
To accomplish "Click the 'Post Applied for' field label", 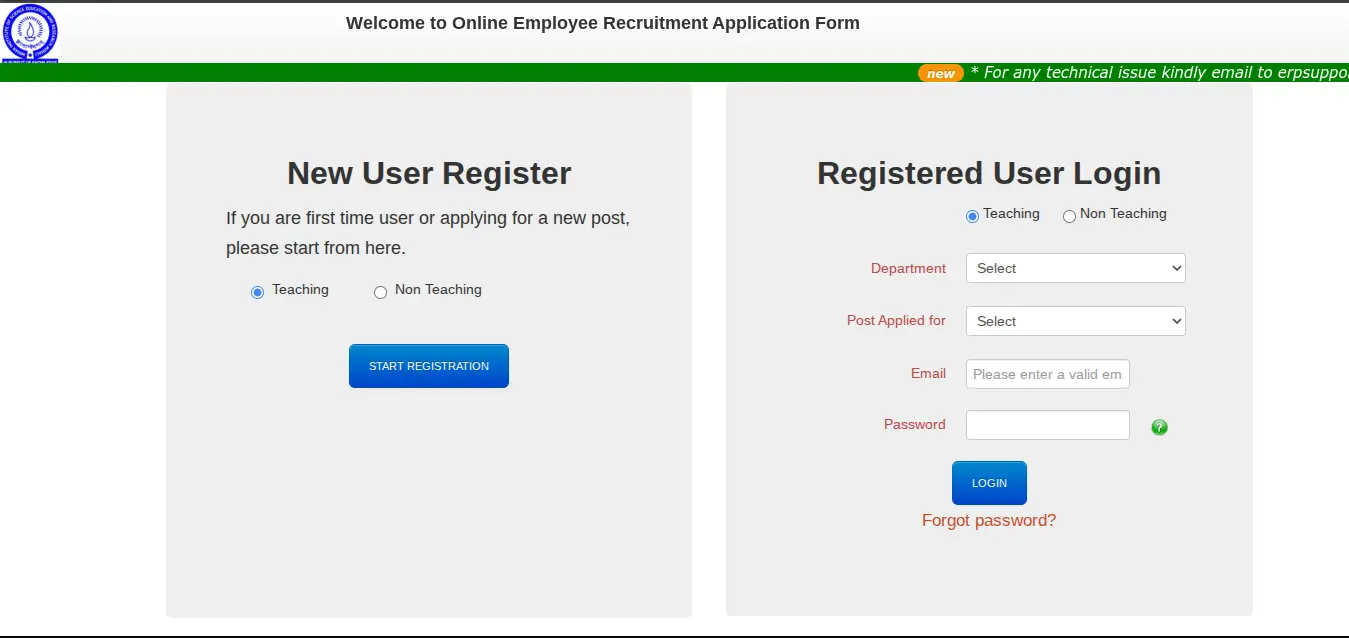I will pos(896,320).
